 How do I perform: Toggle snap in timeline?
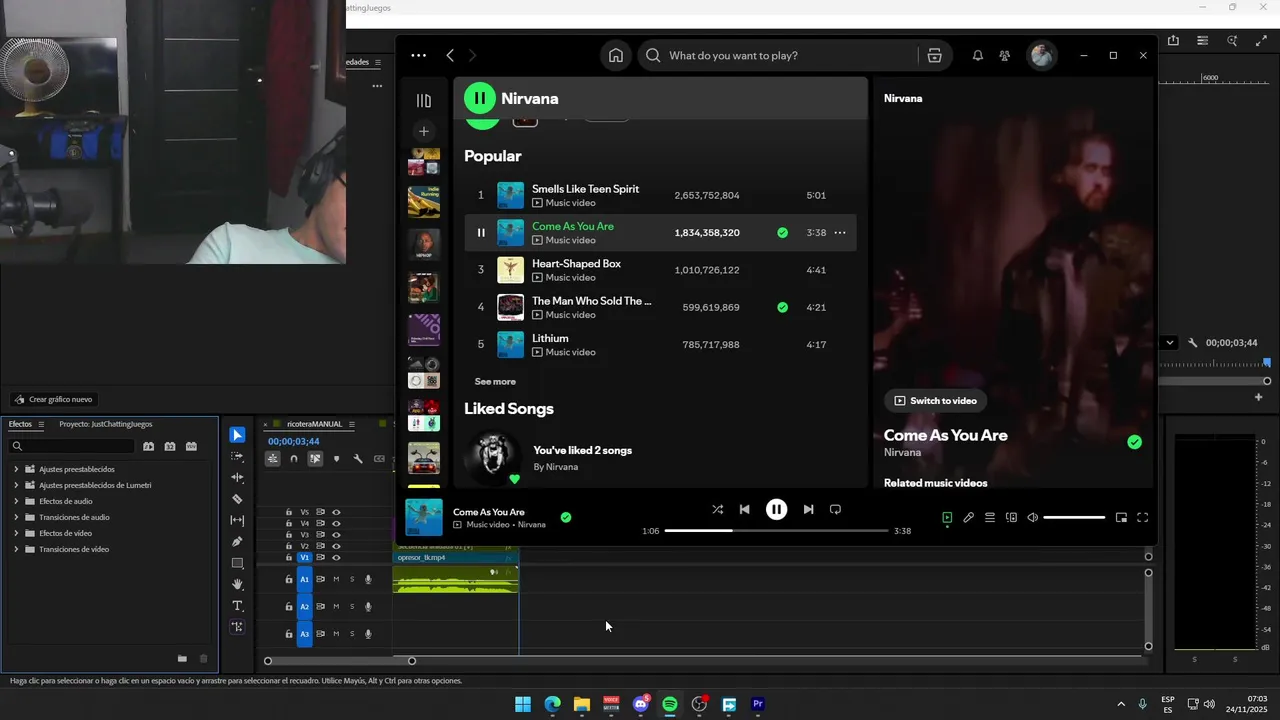click(x=294, y=459)
